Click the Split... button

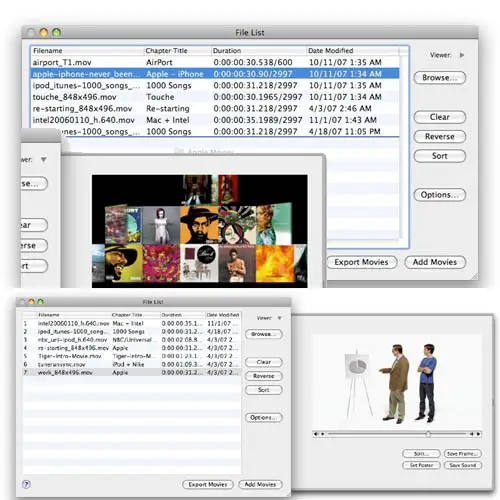[421, 454]
